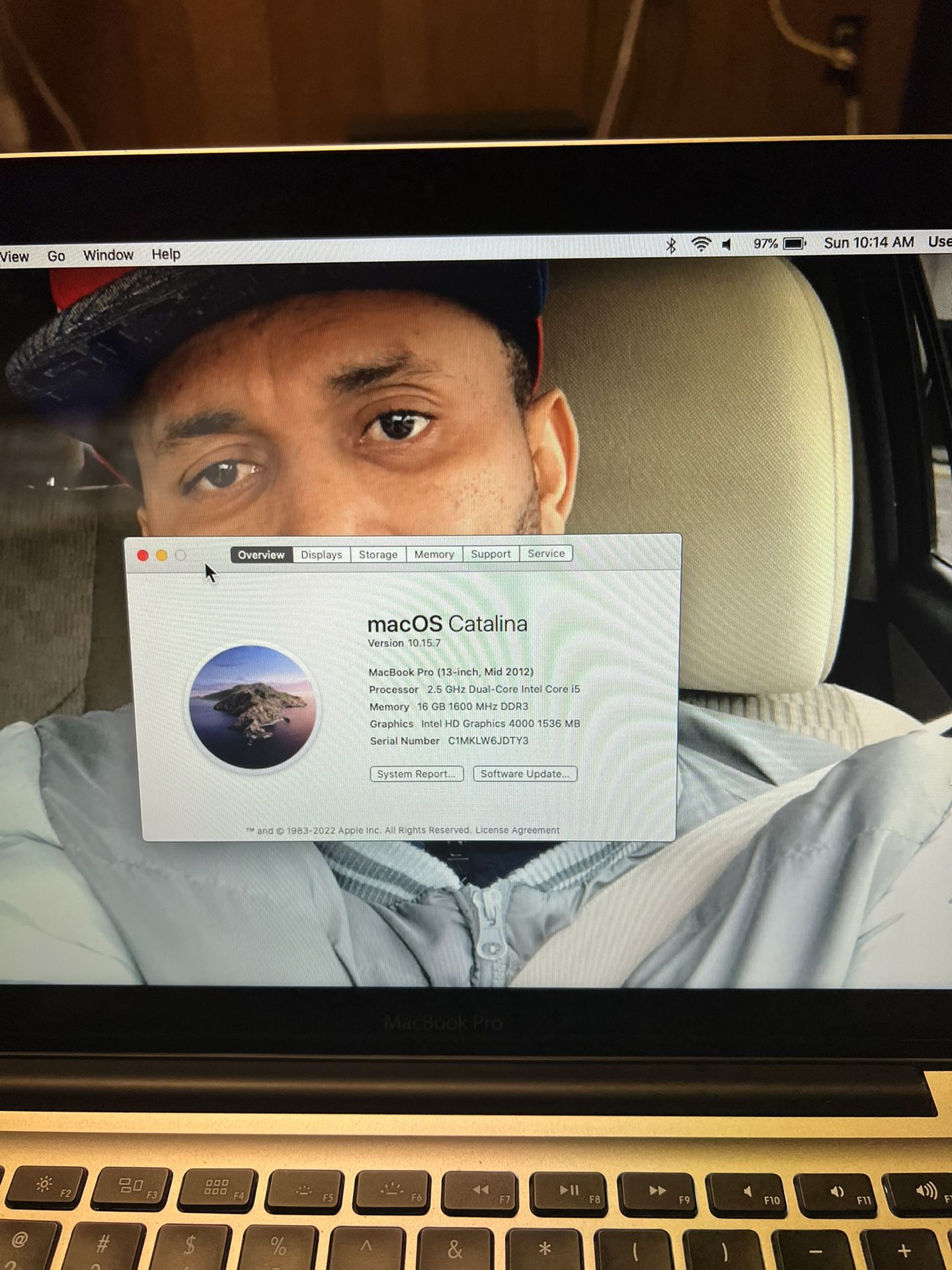This screenshot has width=952, height=1270.
Task: Click Intel HD Graphics 4000 value
Action: [x=500, y=724]
